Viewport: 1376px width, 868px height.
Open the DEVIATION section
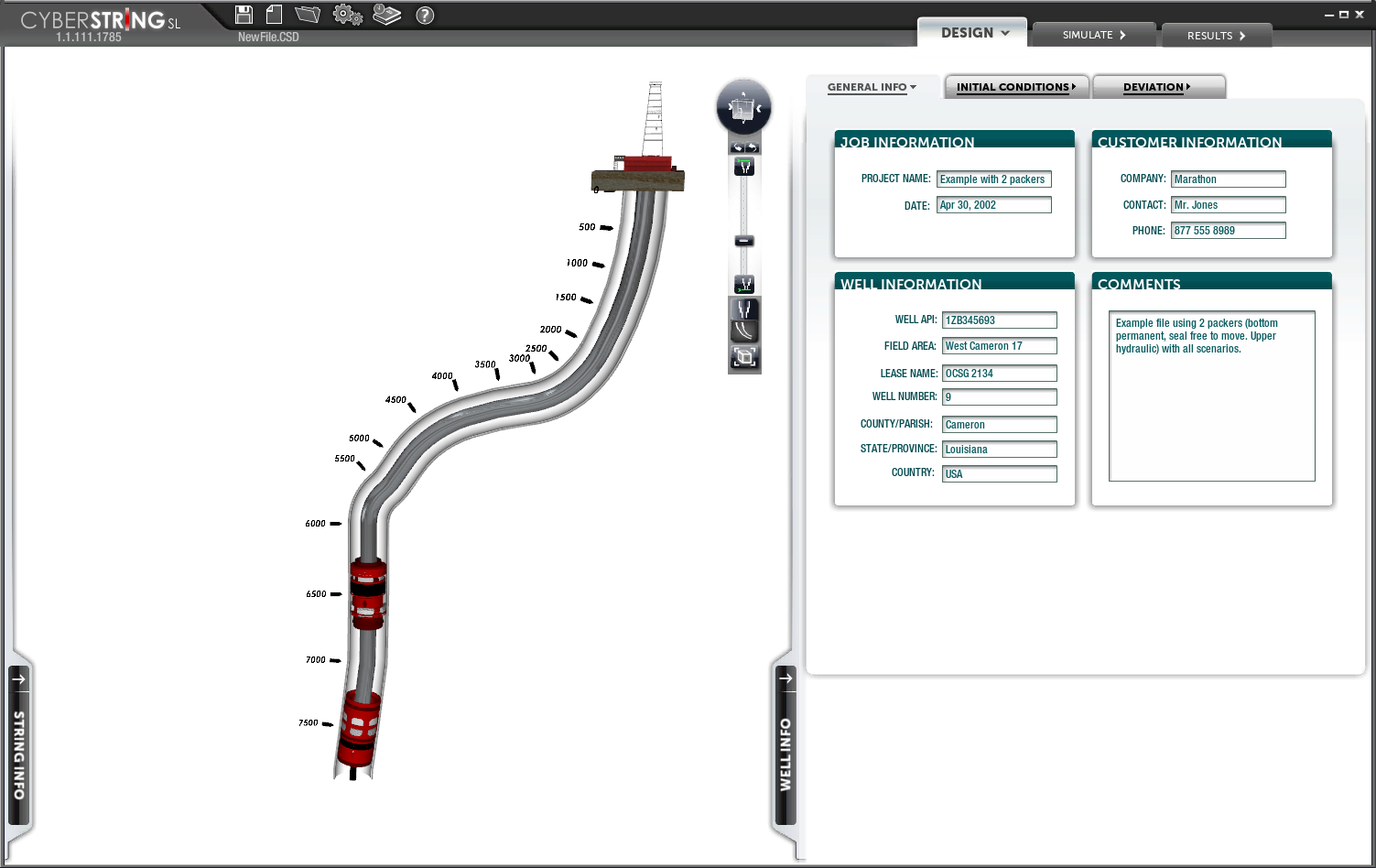coord(1157,87)
